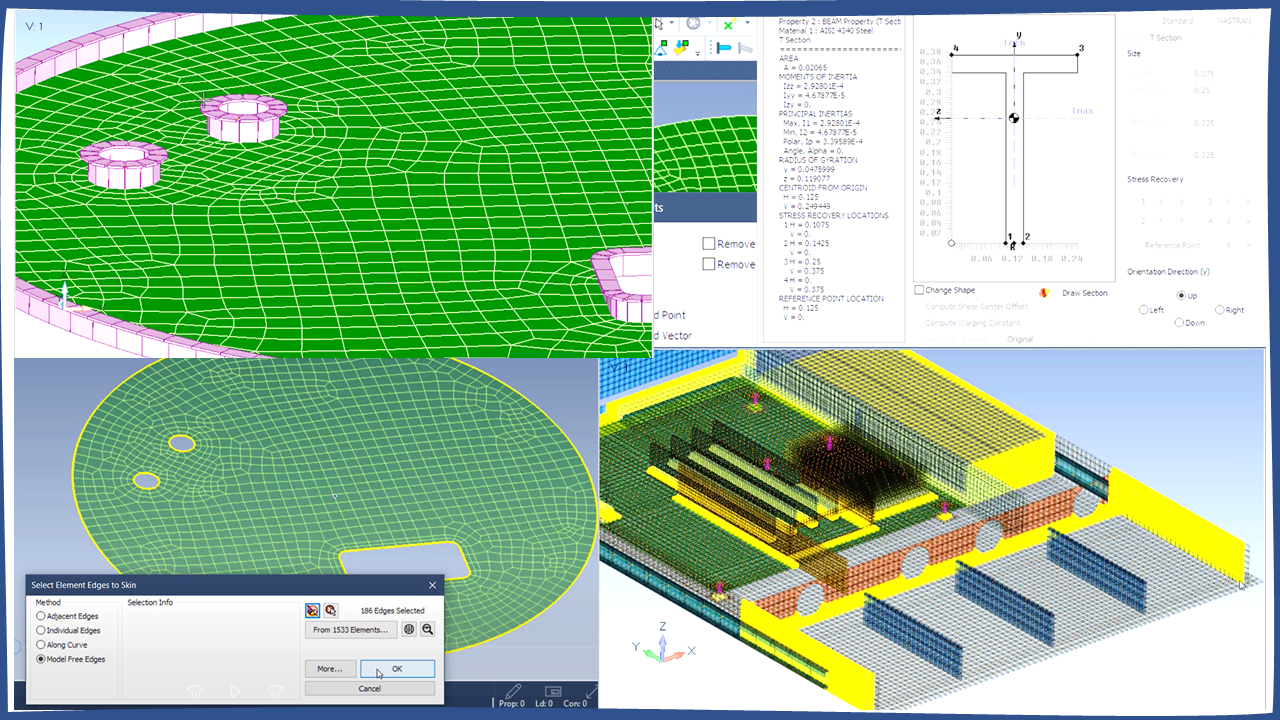1280x720 pixels.
Task: Close the Select Element Edges to Skin dialog
Action: [432, 585]
